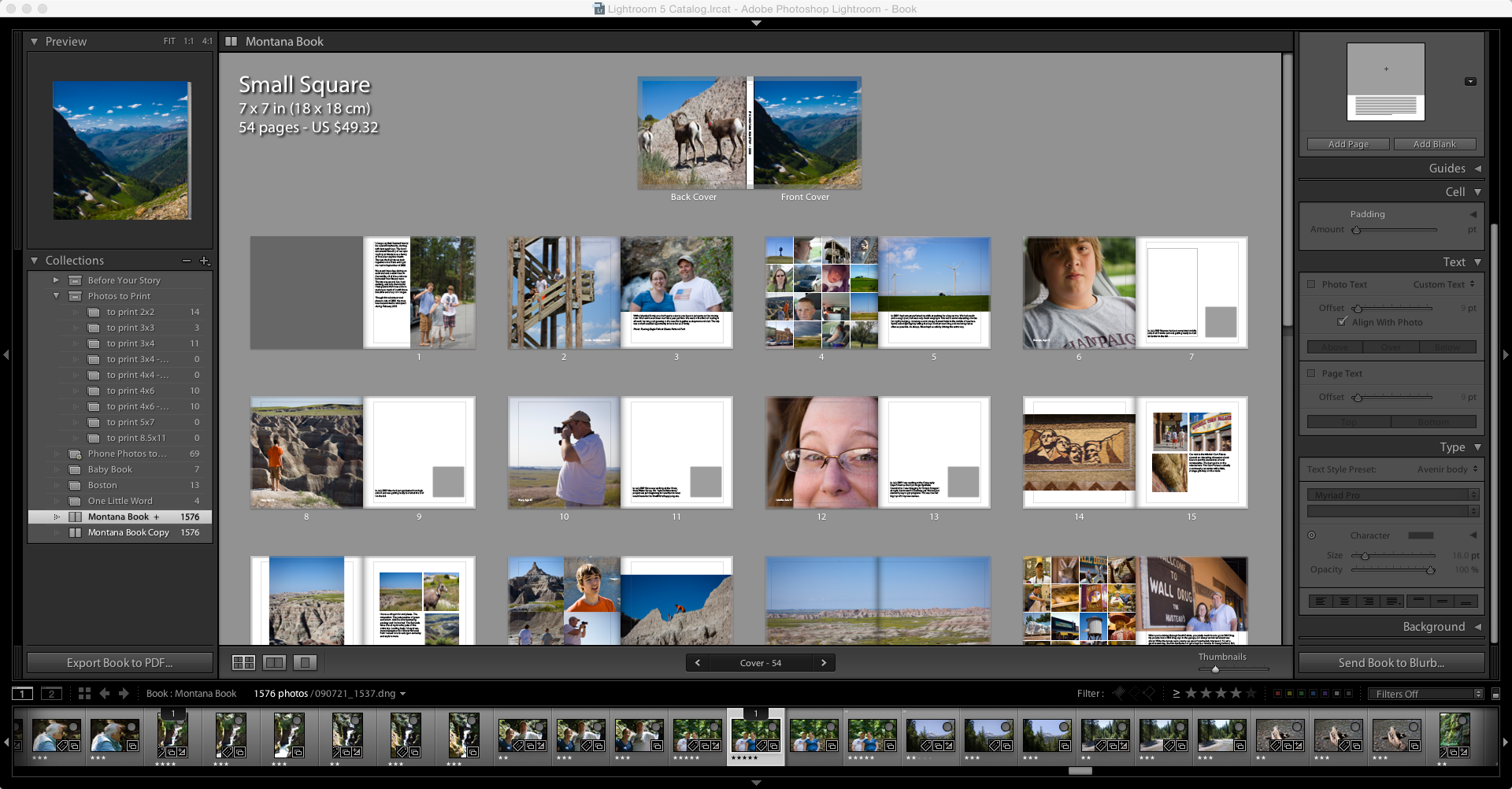This screenshot has height=789, width=1512.
Task: Click the targeted adjustment icon beside Character
Action: [x=1312, y=535]
